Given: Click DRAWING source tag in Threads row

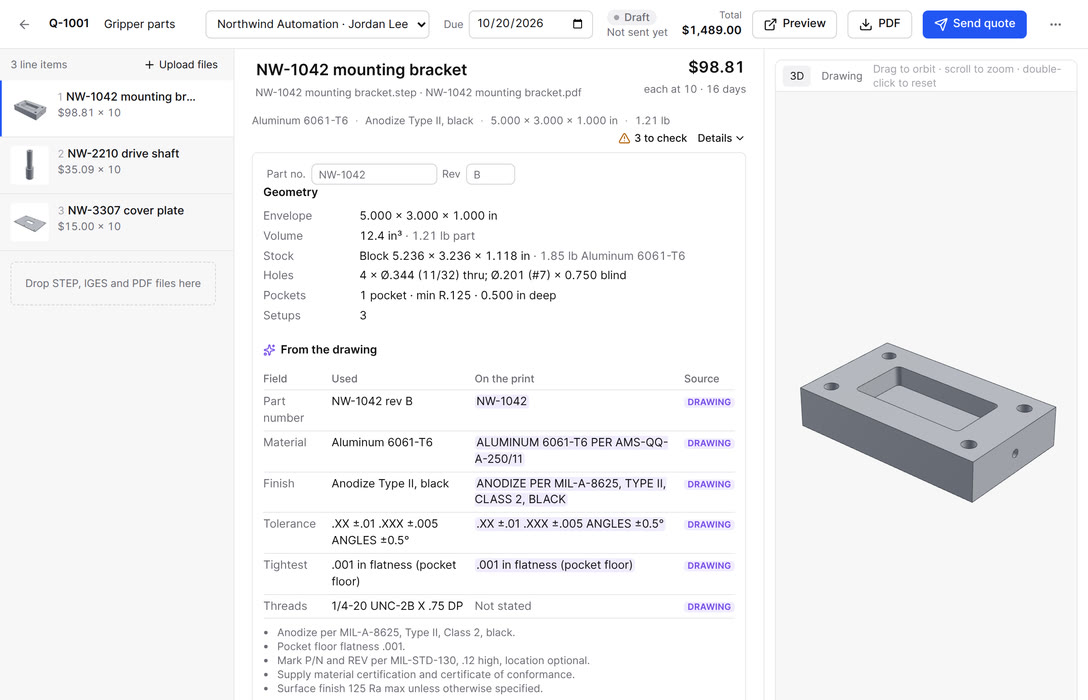Looking at the screenshot, I should click(x=708, y=606).
